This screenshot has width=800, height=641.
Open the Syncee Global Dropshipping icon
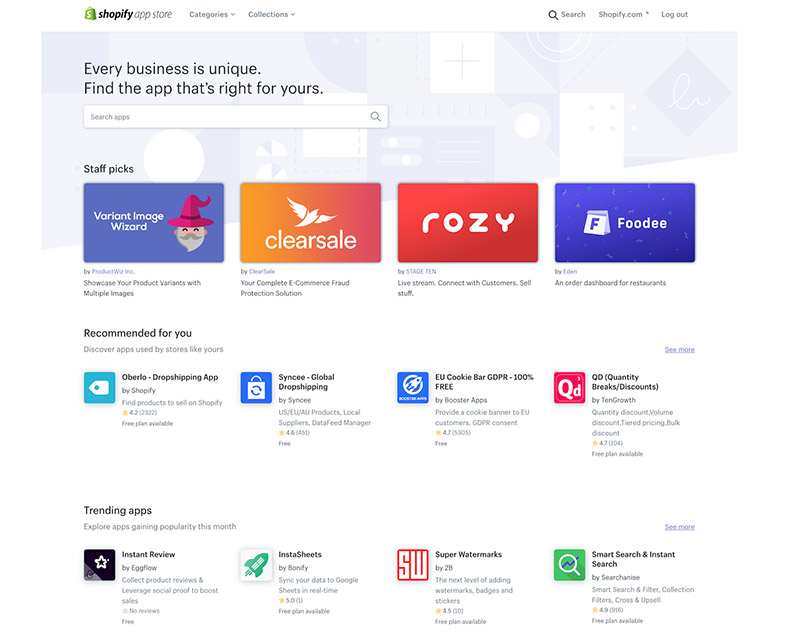(256, 387)
